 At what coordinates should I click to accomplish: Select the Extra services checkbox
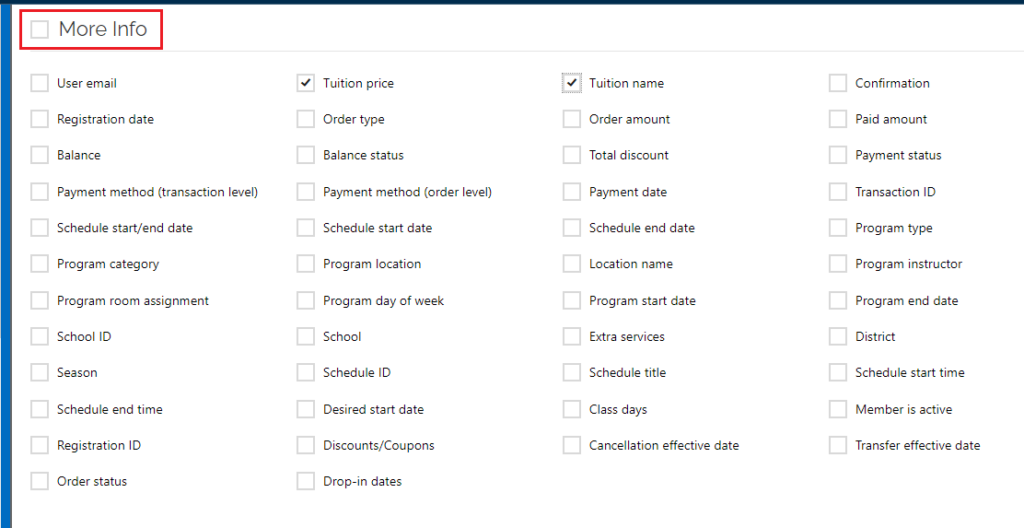tap(572, 337)
